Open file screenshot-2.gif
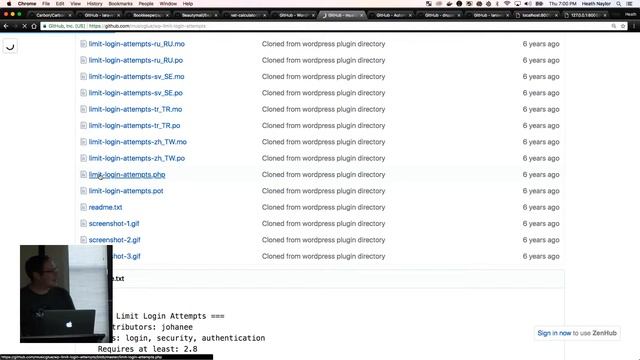 click(x=115, y=240)
